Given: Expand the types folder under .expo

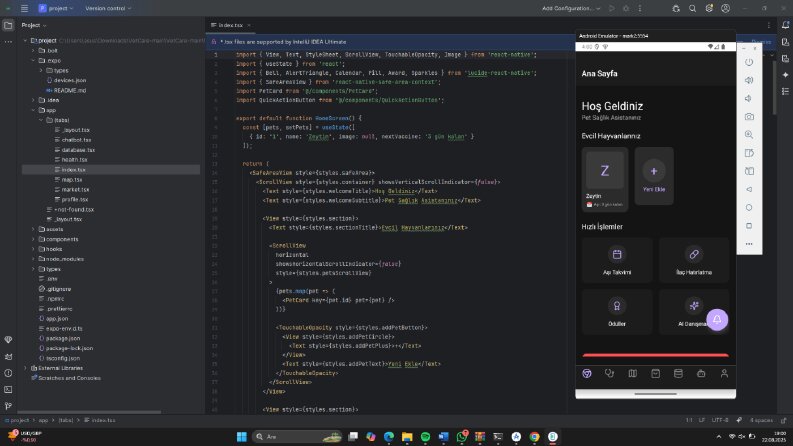Looking at the screenshot, I should 41,70.
